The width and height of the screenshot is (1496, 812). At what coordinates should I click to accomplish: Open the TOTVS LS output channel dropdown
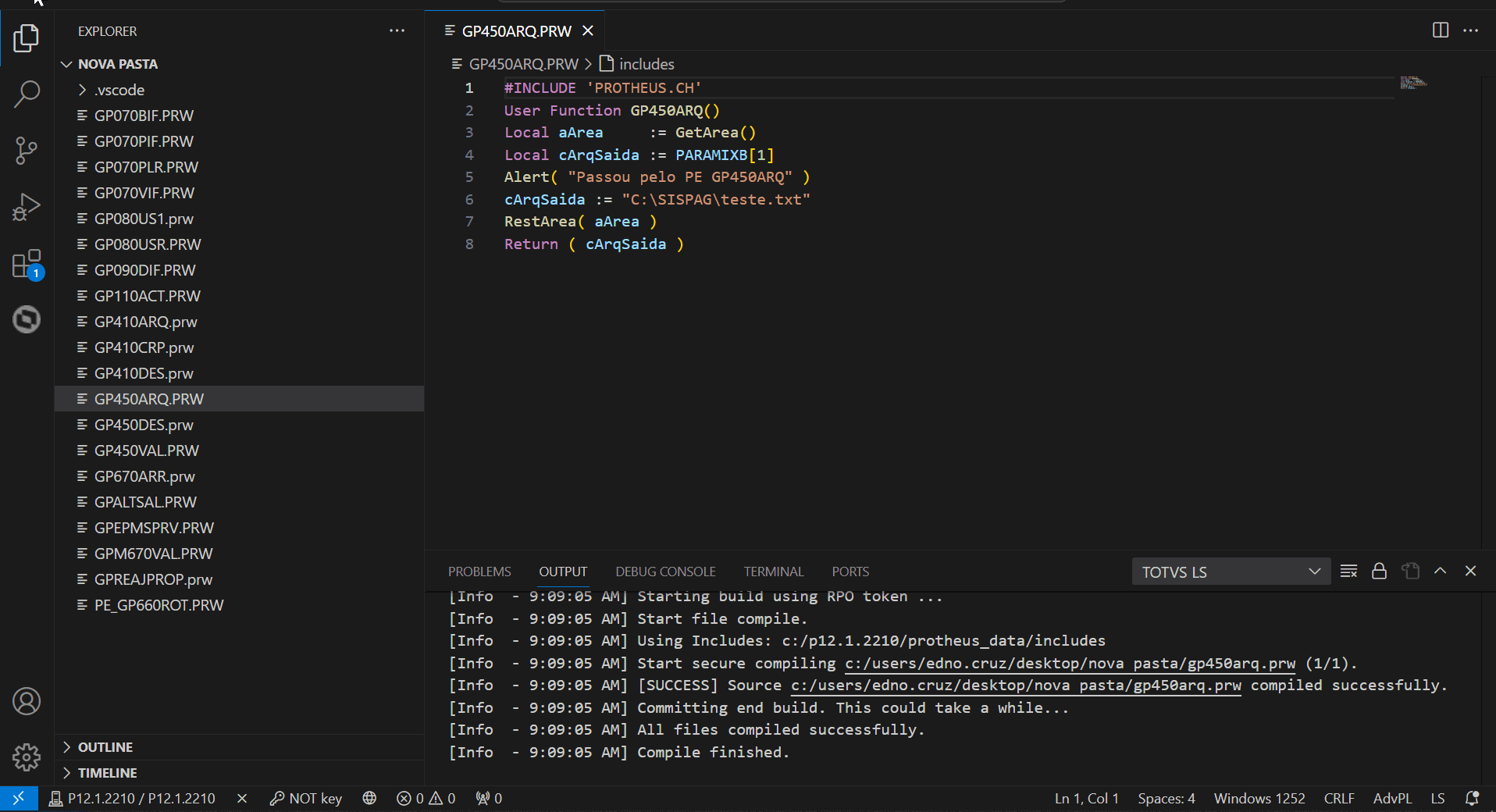pyautogui.click(x=1231, y=572)
